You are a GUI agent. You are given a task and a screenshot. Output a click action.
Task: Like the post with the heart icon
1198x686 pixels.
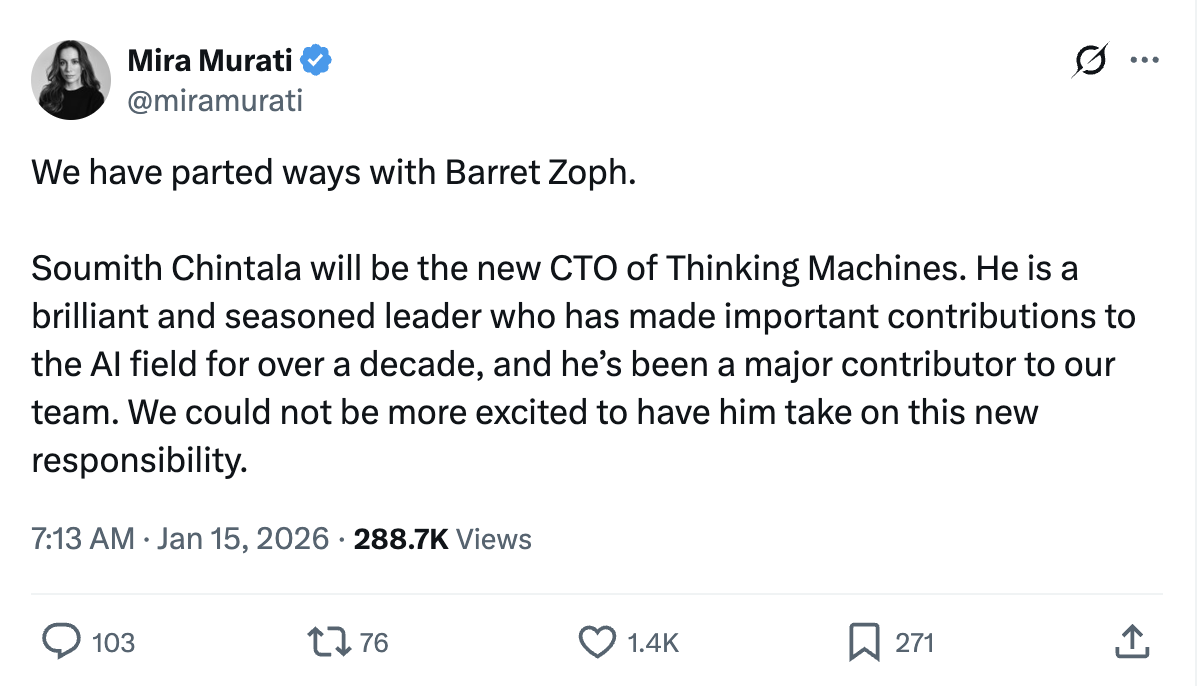[x=597, y=642]
